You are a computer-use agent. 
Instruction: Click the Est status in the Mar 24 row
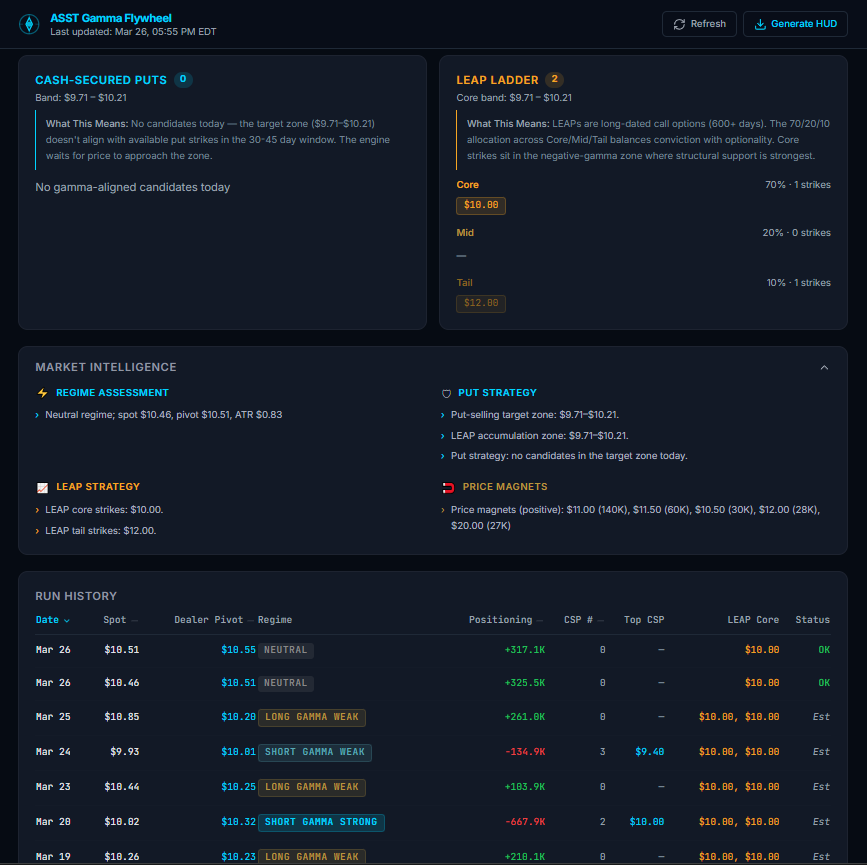pos(821,752)
